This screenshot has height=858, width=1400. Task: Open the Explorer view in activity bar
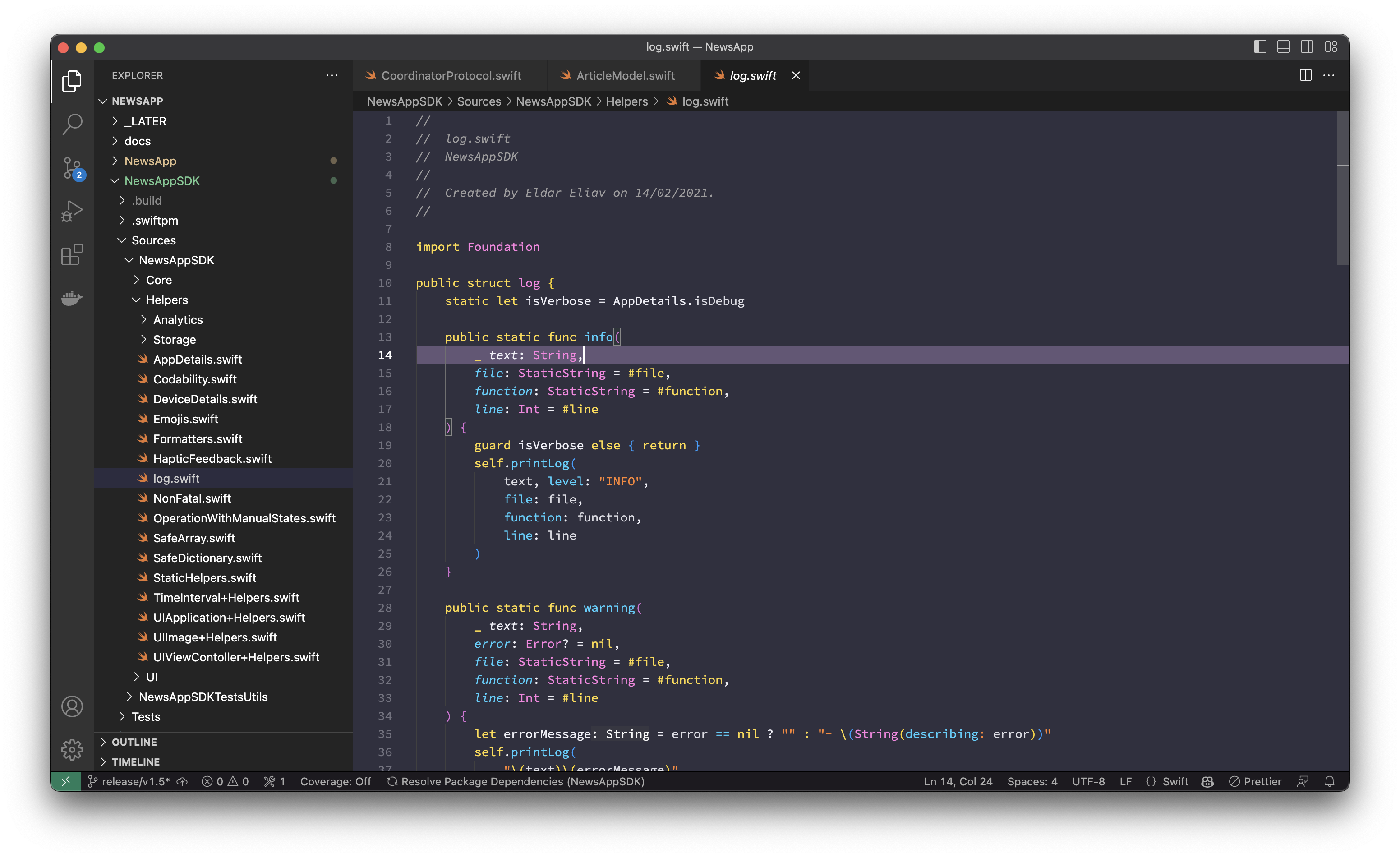point(72,81)
